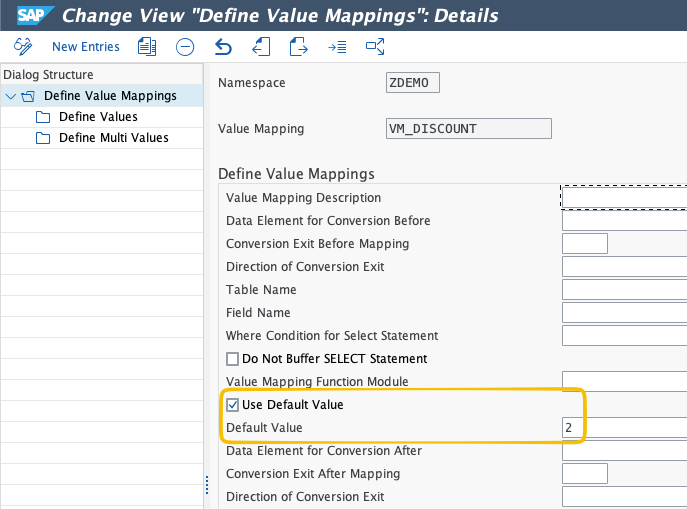Viewport: 687px width, 509px height.
Task: Uncheck Use Default Value checkbox
Action: 232,405
